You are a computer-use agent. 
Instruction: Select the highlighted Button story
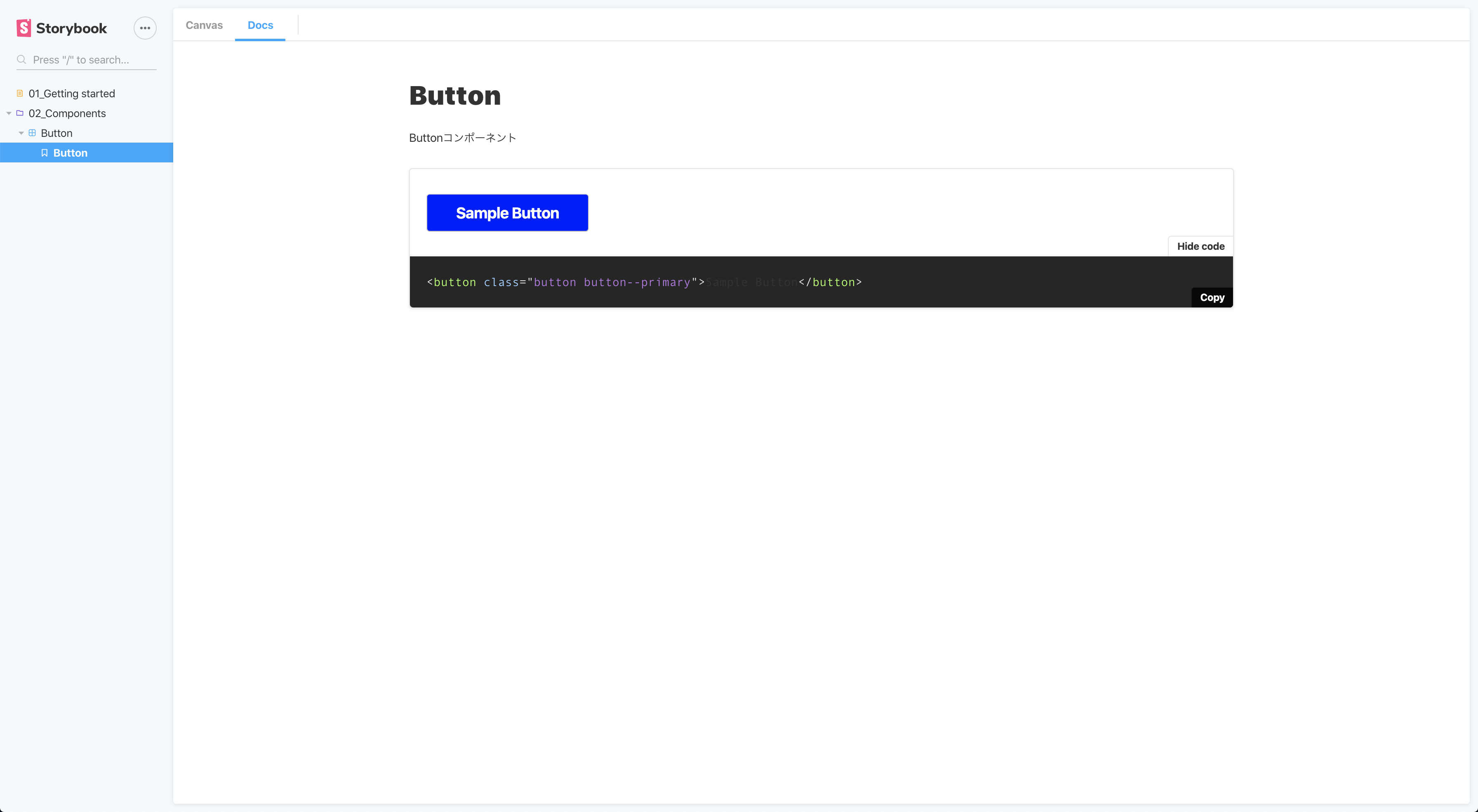(x=87, y=153)
